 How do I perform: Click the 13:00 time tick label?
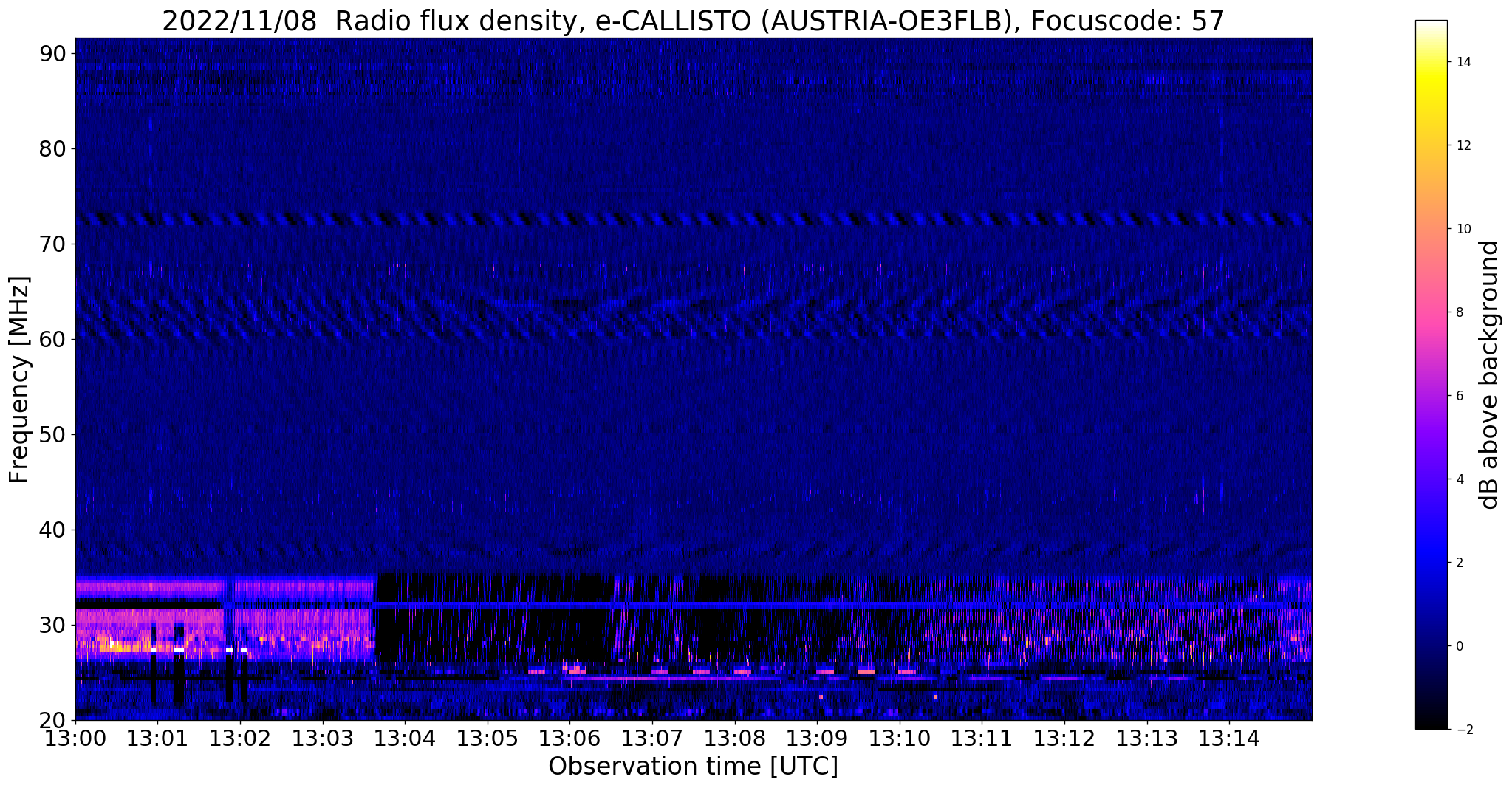(75, 738)
